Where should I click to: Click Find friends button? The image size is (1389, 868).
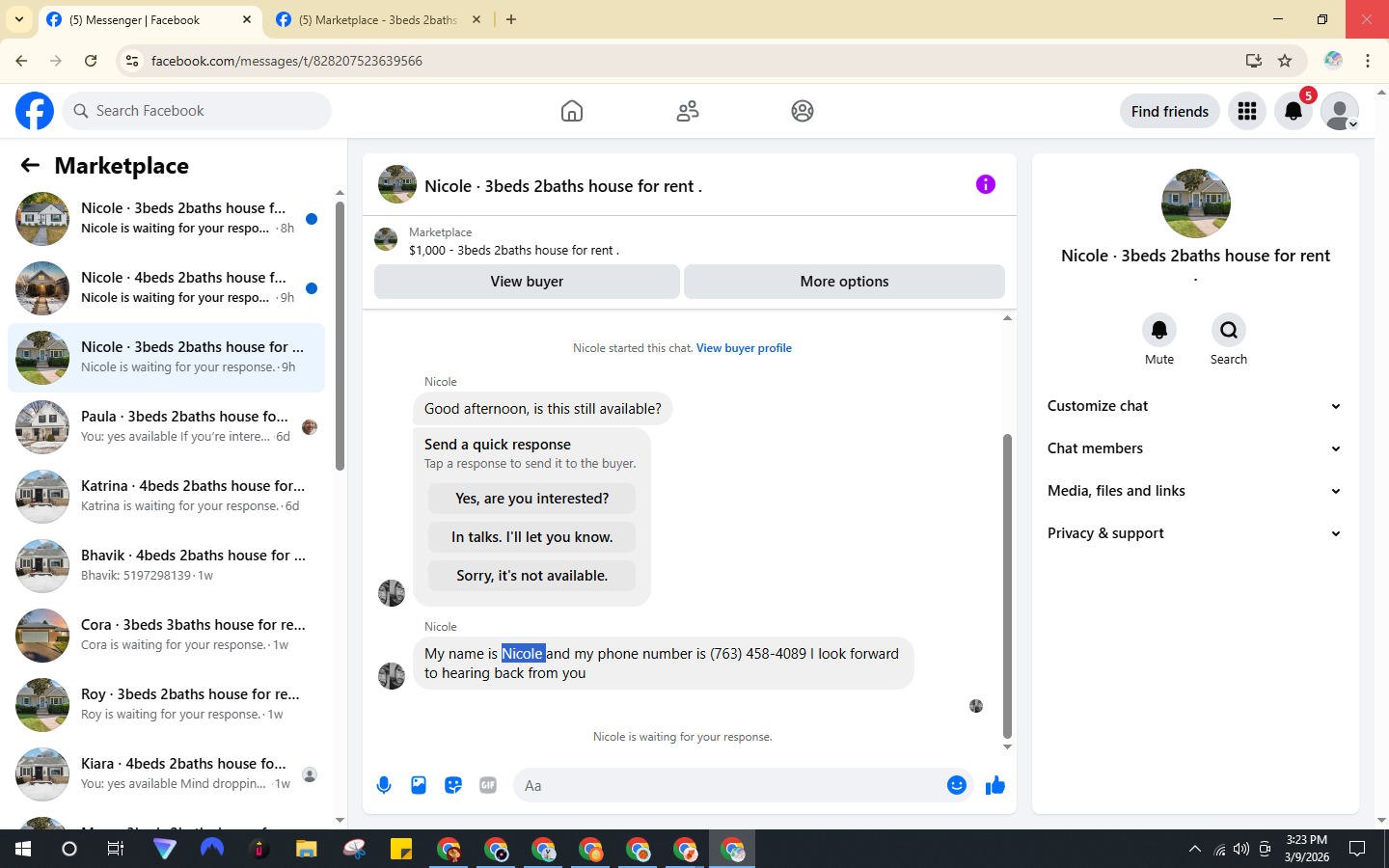coord(1169,111)
